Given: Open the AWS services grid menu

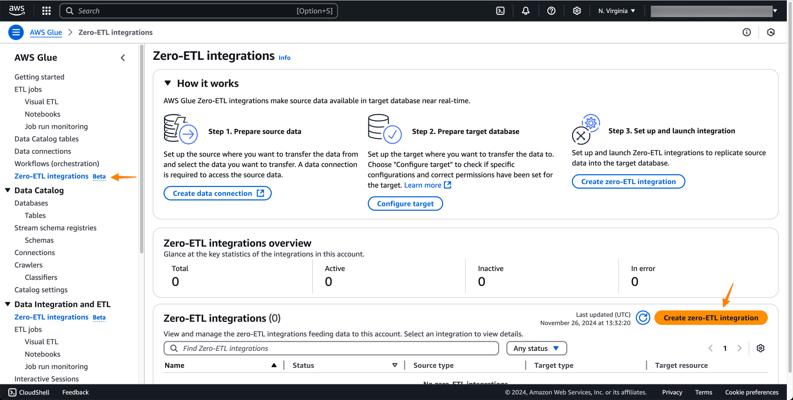Looking at the screenshot, I should click(46, 11).
